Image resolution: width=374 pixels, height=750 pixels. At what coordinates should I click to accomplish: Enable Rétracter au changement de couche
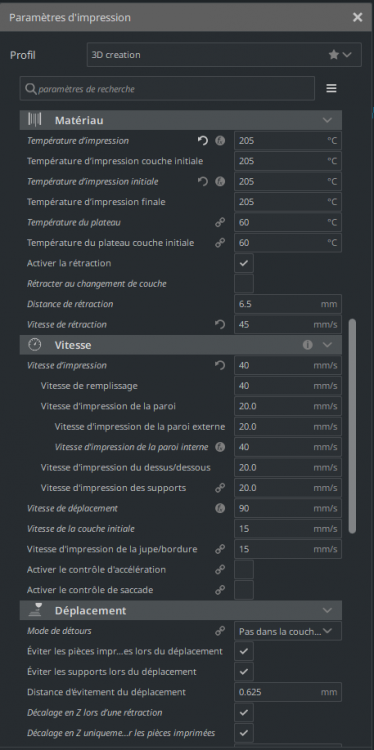pos(244,284)
